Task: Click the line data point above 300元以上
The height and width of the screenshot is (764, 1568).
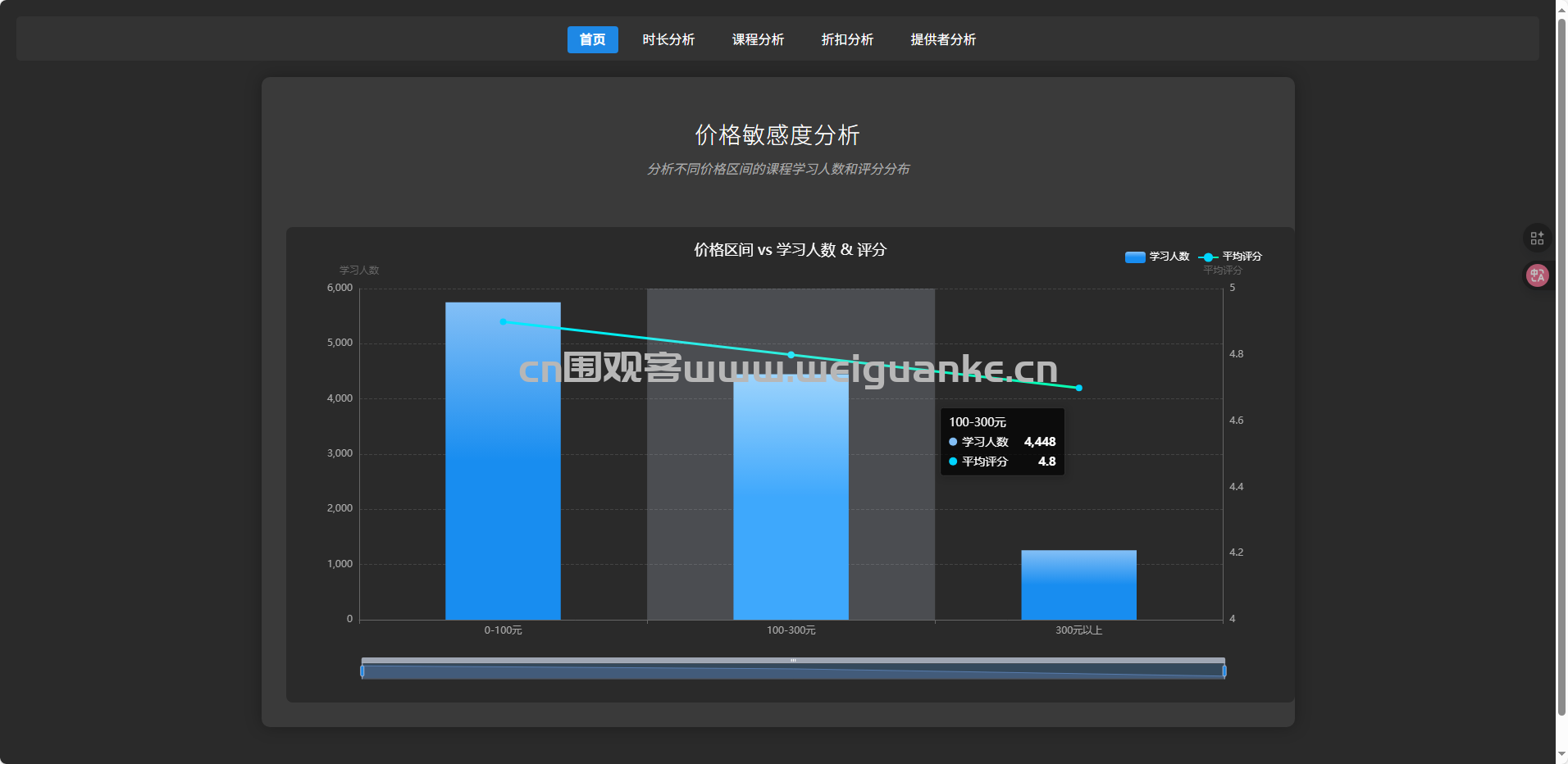Action: [x=1078, y=388]
